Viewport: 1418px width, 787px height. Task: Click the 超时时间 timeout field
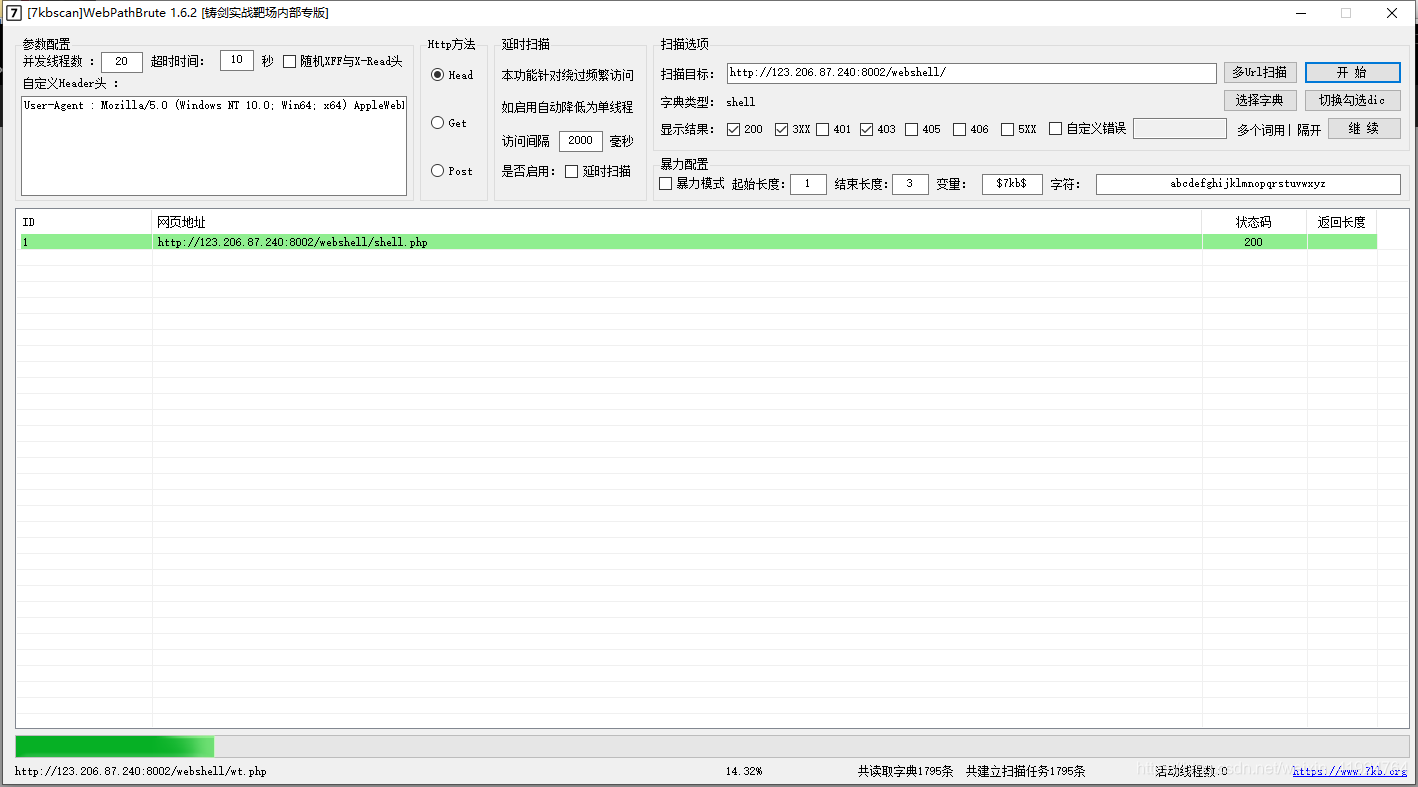(237, 60)
